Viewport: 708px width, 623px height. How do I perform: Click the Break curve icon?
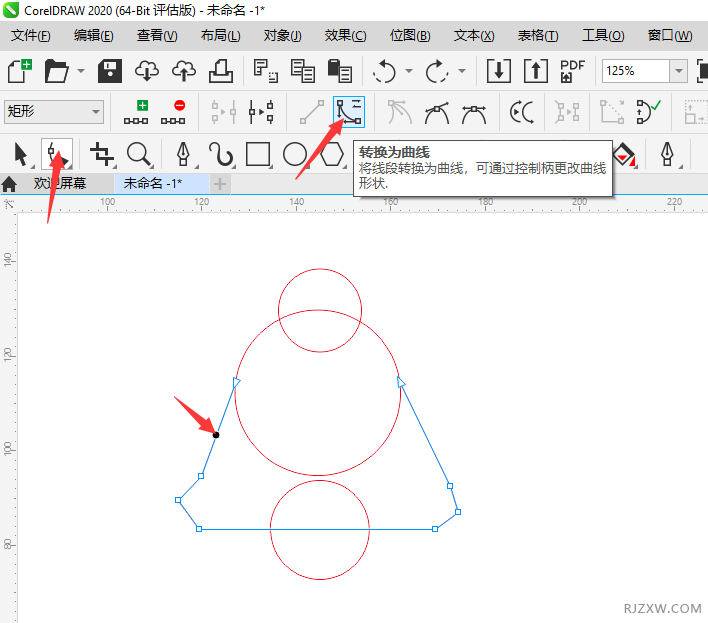click(x=261, y=112)
